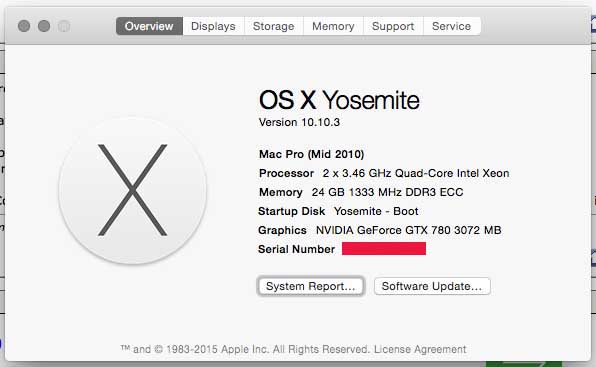Screen dimensions: 596x367
Task: Click the disabled zoom window button
Action: point(64,26)
